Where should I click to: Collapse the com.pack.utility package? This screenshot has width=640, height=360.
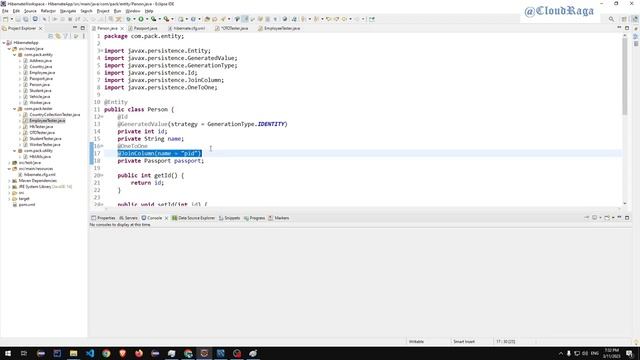pos(15,151)
